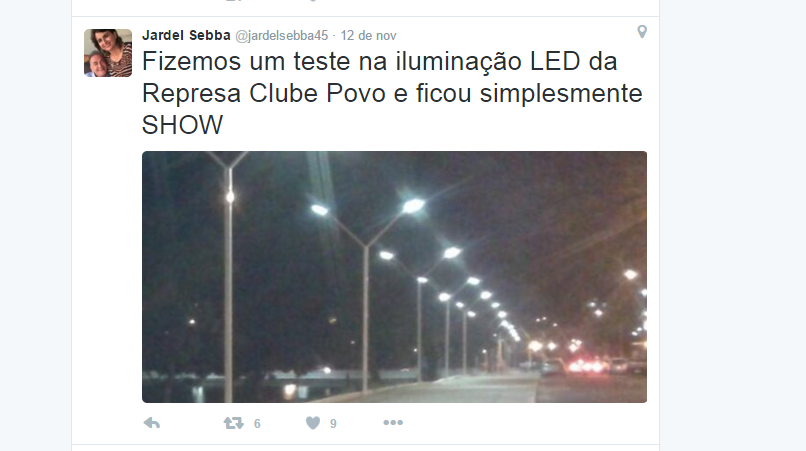
Task: Click the location pin icon
Action: [642, 32]
